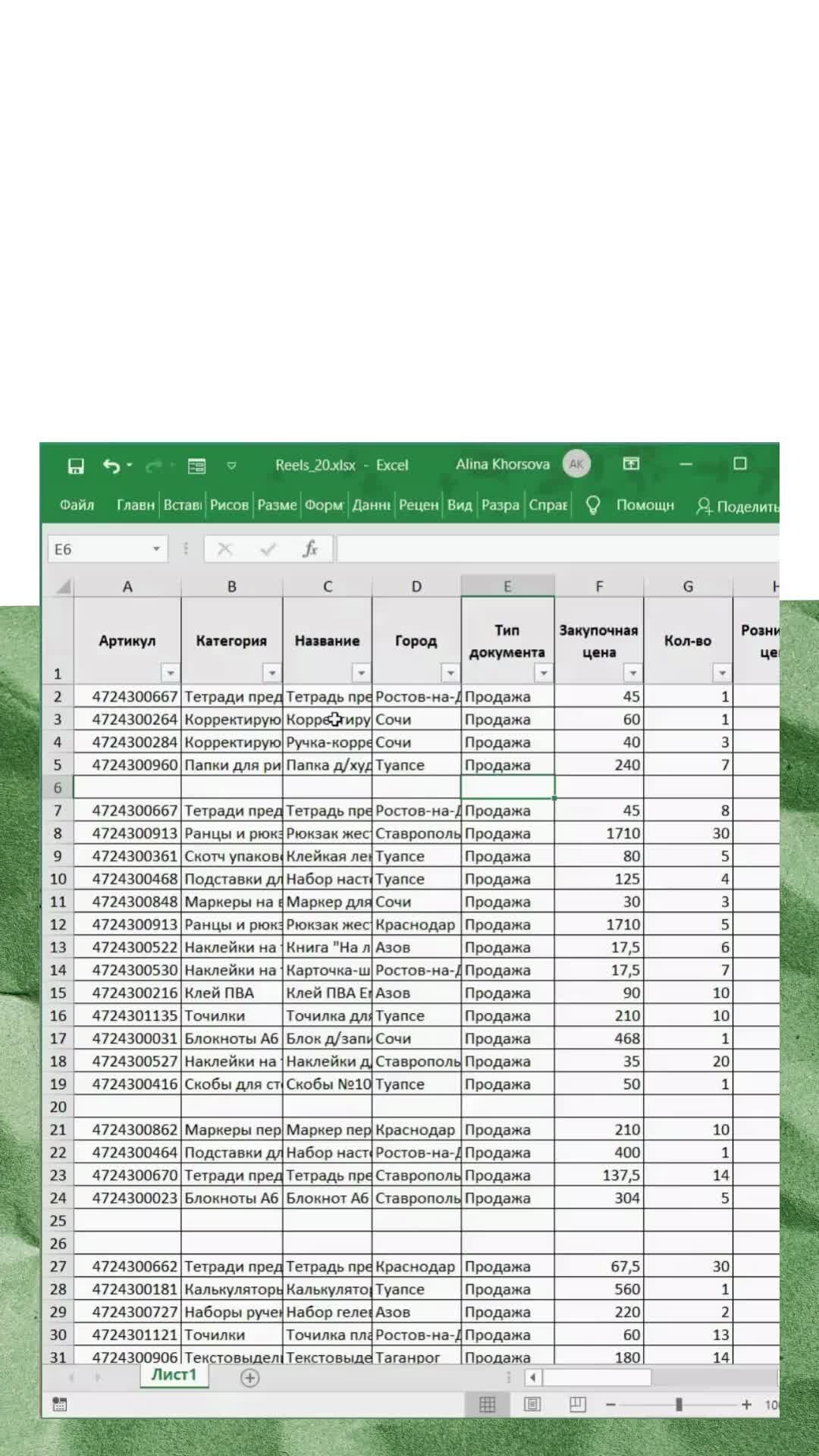The width and height of the screenshot is (819, 1456).
Task: Switch to Normal view icon
Action: 488,1404
